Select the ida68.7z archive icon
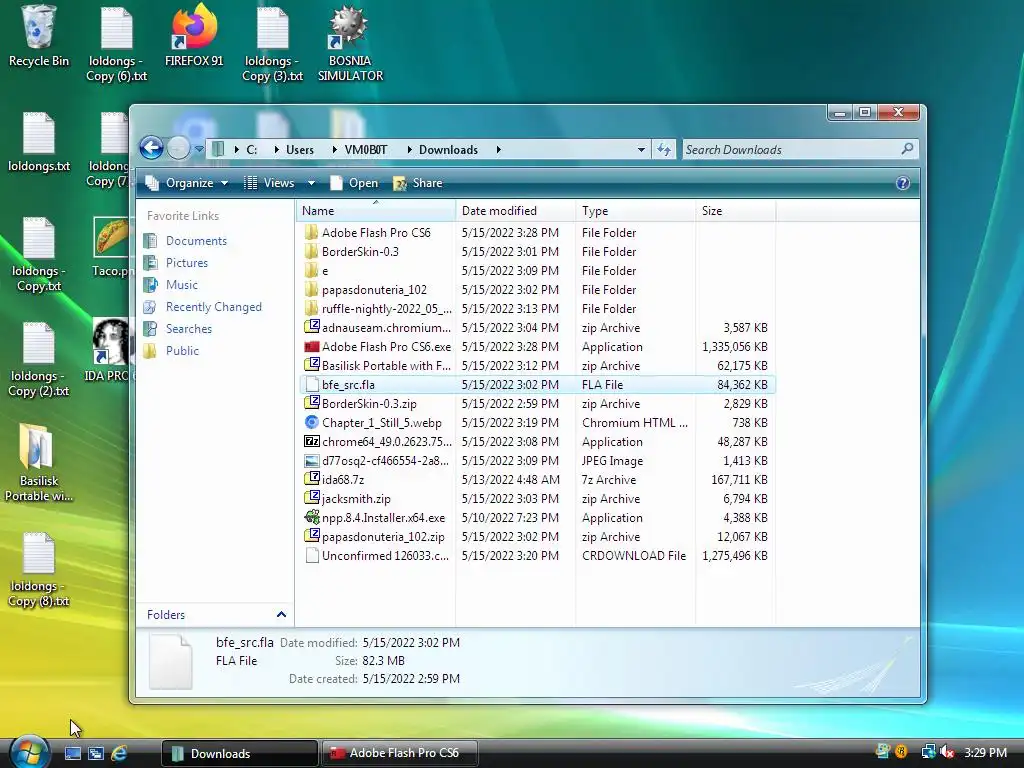This screenshot has width=1024, height=768. [312, 479]
